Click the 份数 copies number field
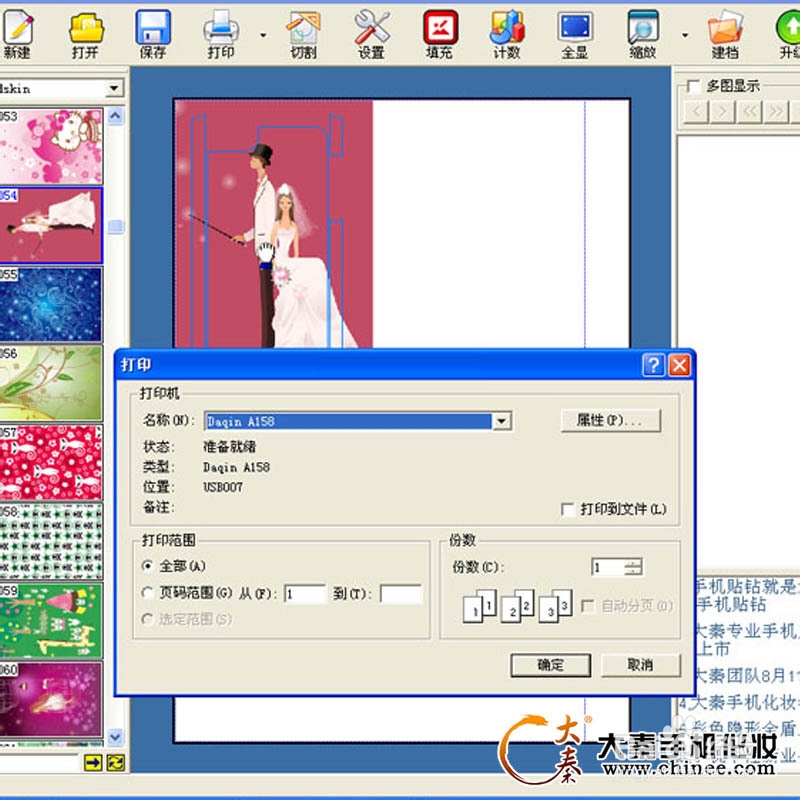The height and width of the screenshot is (800, 800). point(608,567)
